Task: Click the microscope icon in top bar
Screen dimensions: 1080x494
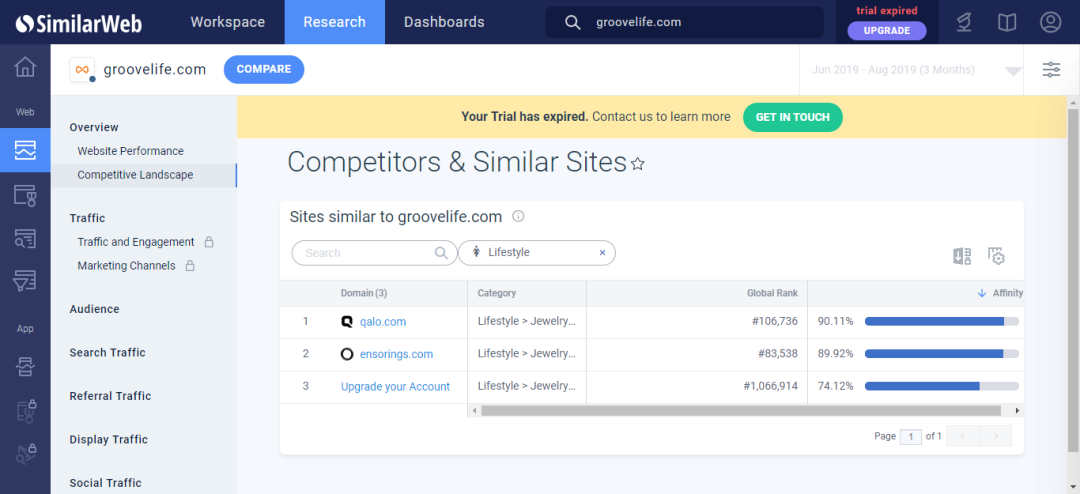Action: [964, 23]
